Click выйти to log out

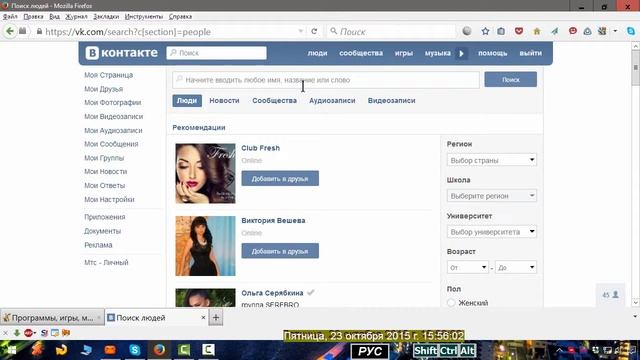531,53
